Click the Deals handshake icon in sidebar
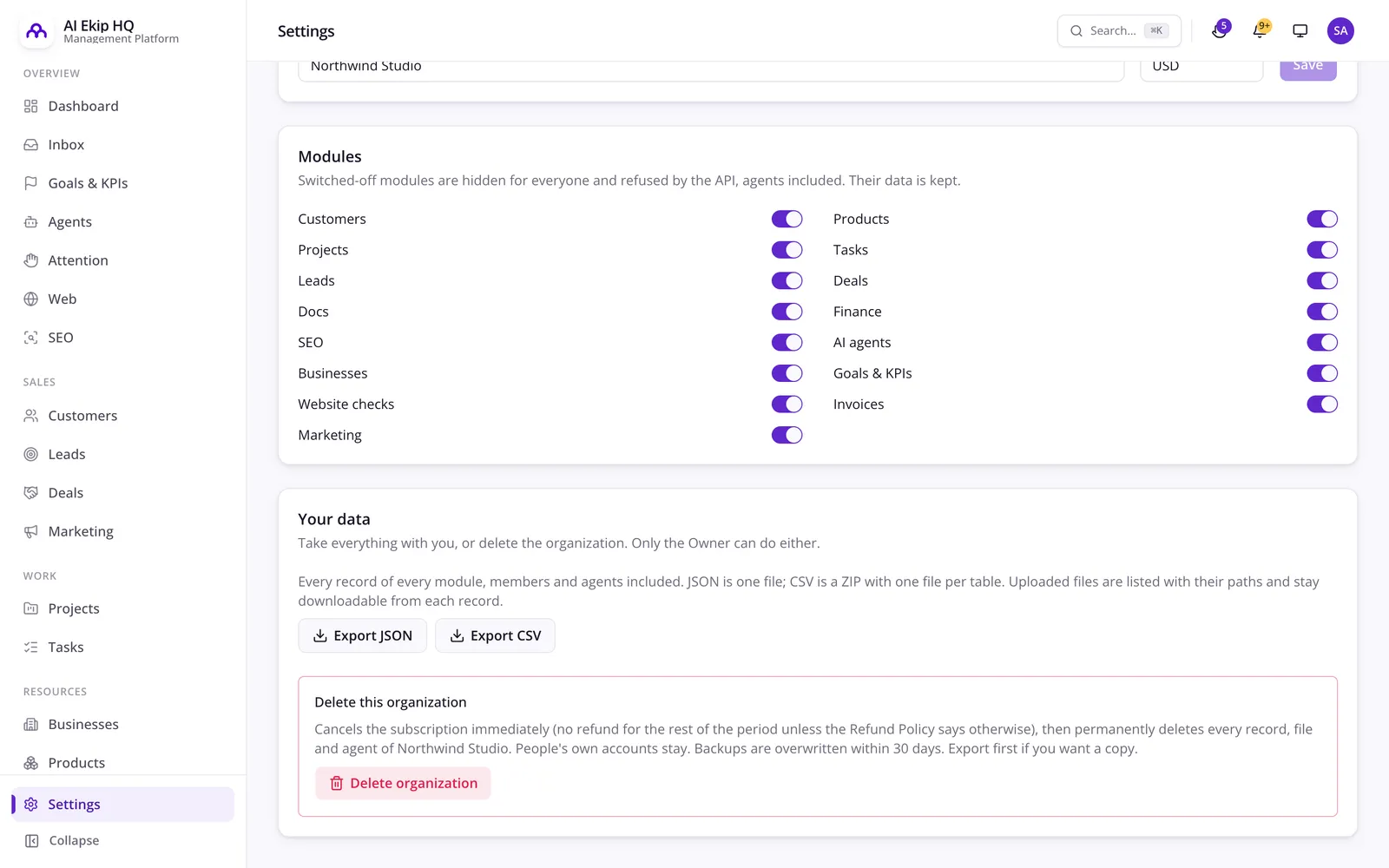This screenshot has height=868, width=1389. pyautogui.click(x=31, y=493)
